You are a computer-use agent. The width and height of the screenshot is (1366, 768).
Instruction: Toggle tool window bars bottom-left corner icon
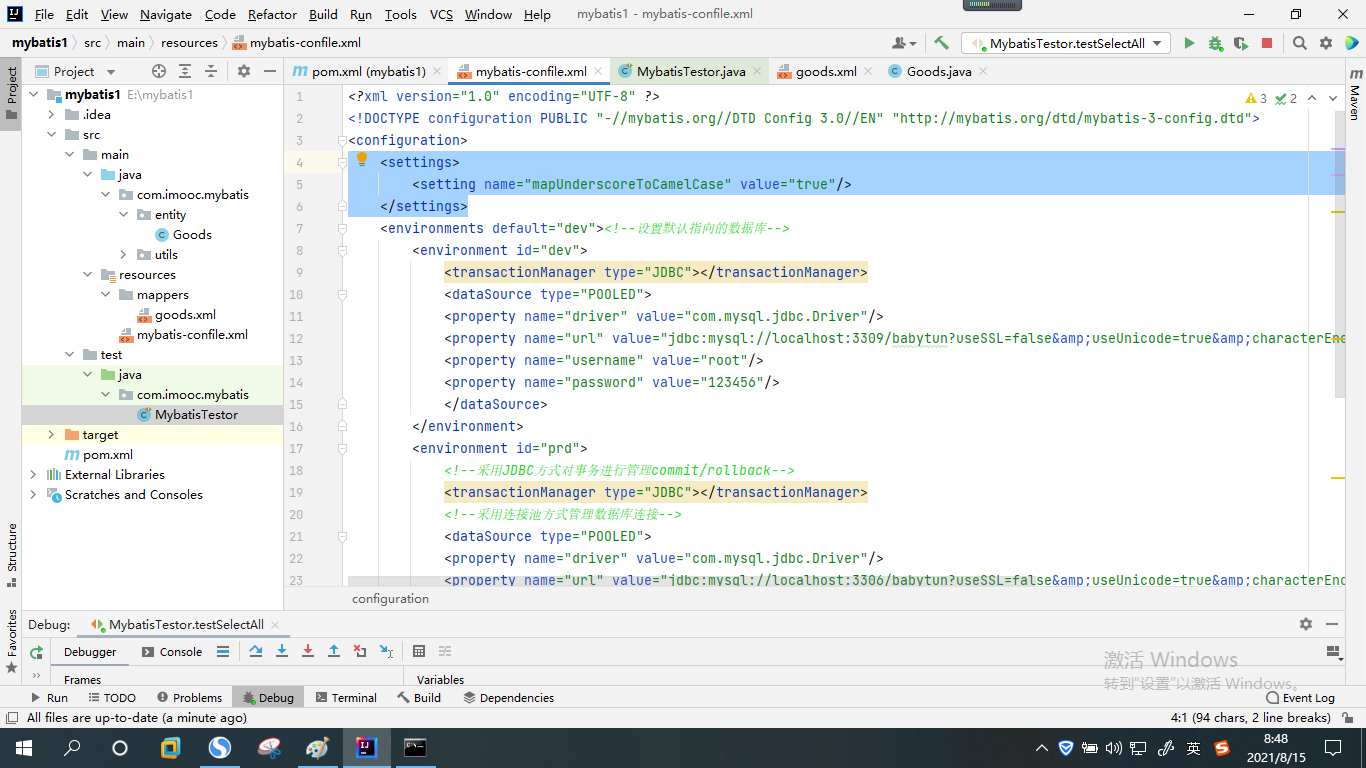click(11, 717)
